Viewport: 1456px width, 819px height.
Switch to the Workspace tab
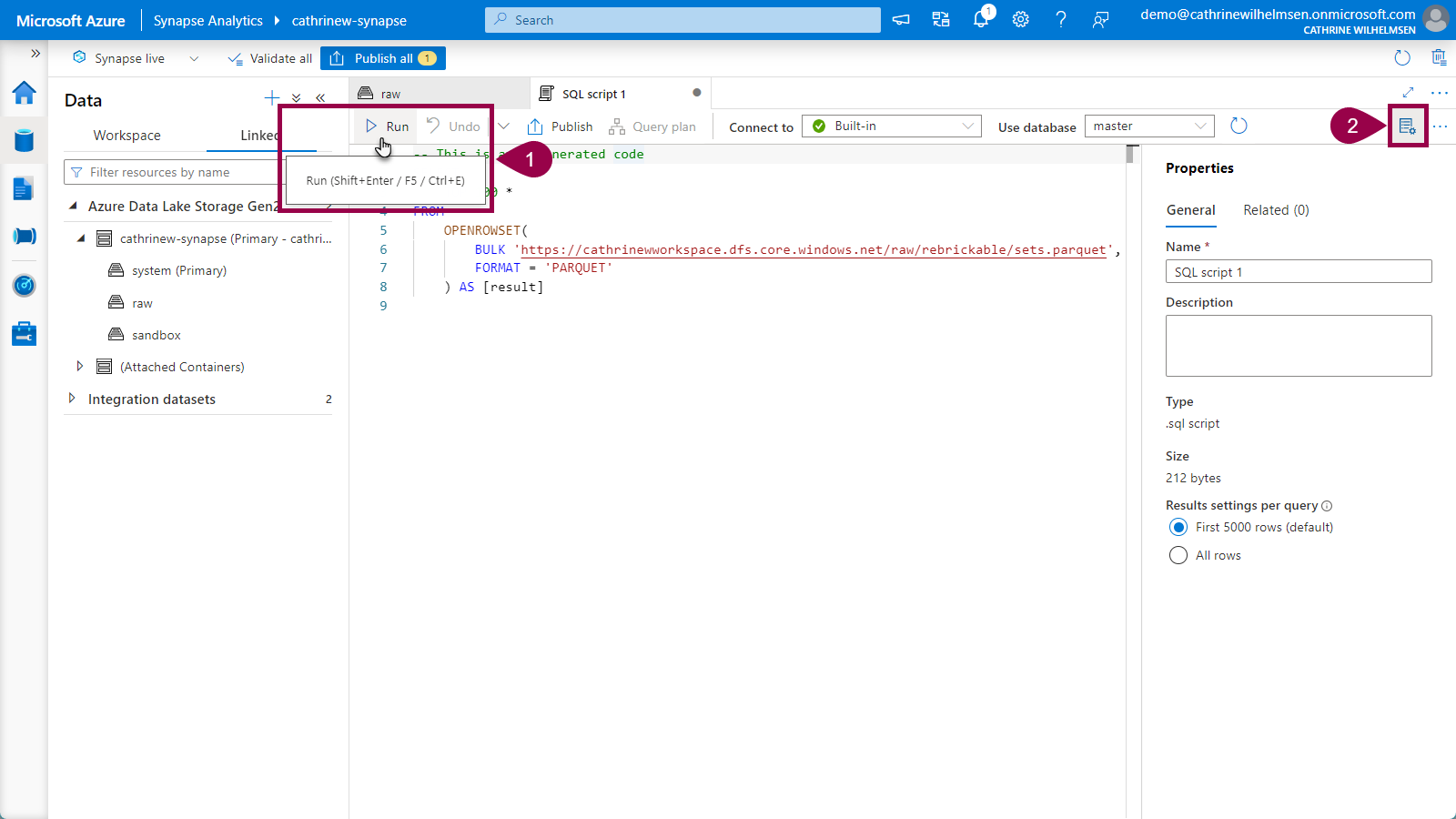click(x=126, y=136)
